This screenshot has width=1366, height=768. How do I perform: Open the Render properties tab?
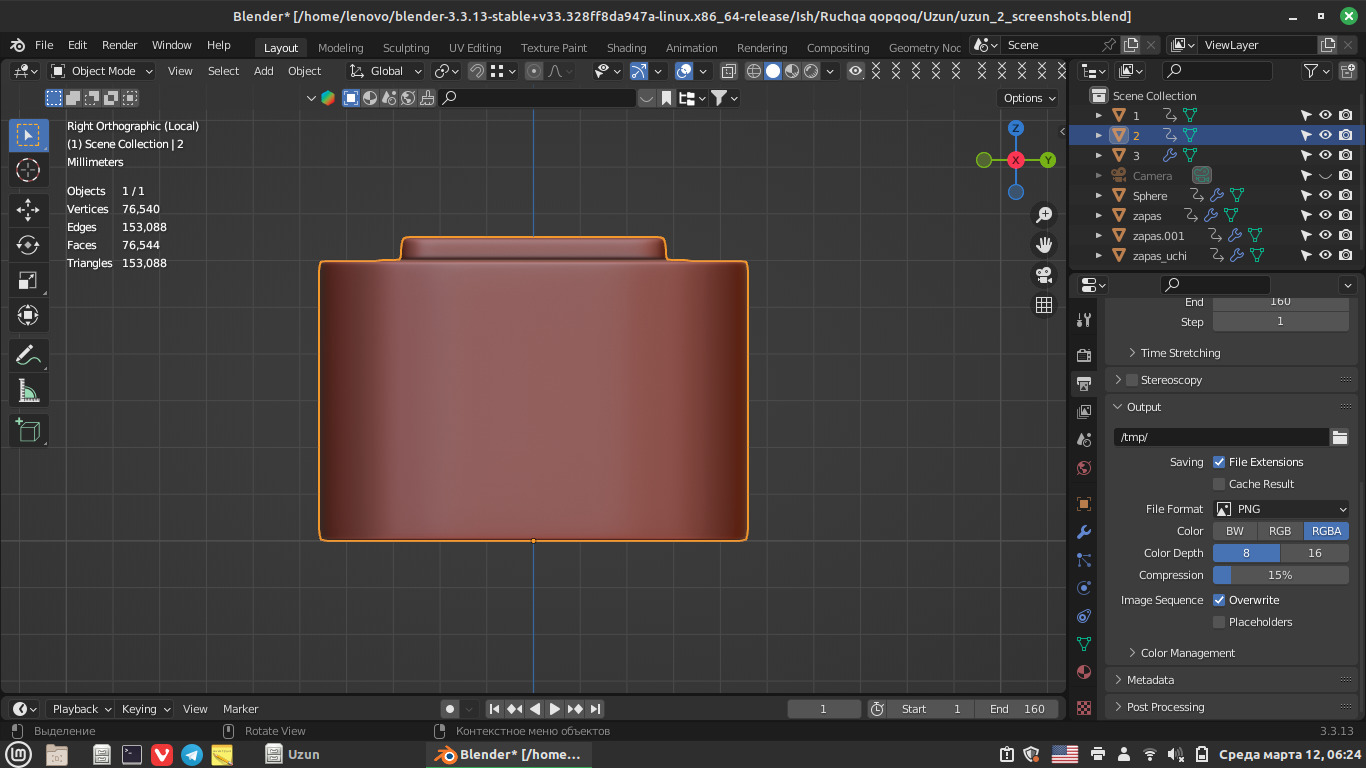pos(1084,355)
